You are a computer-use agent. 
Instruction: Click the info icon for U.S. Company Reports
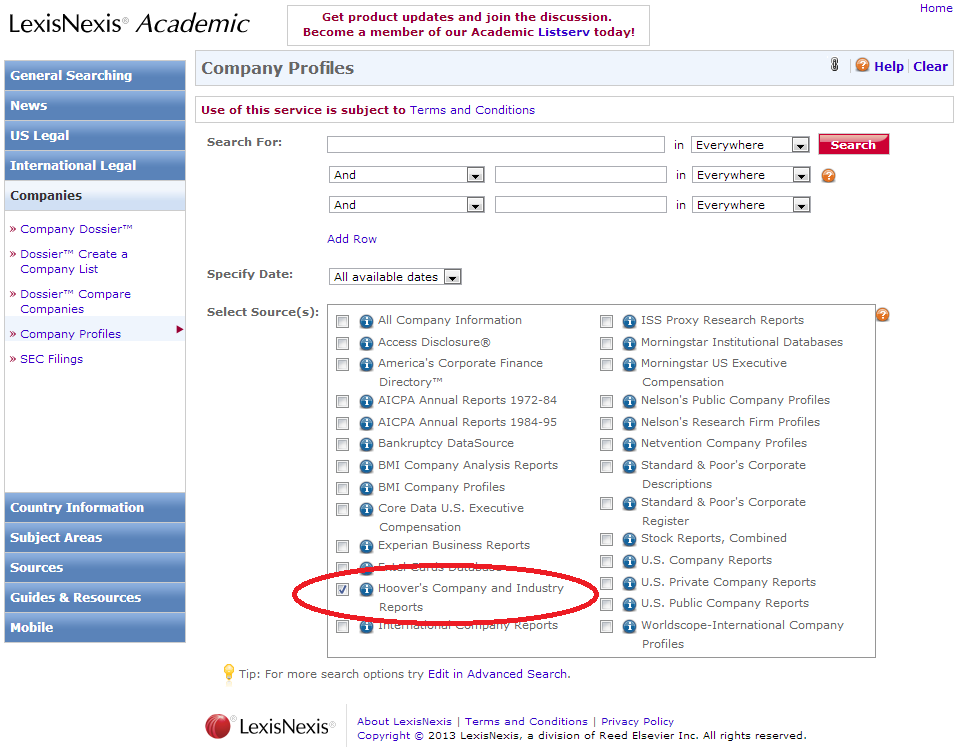click(x=629, y=561)
